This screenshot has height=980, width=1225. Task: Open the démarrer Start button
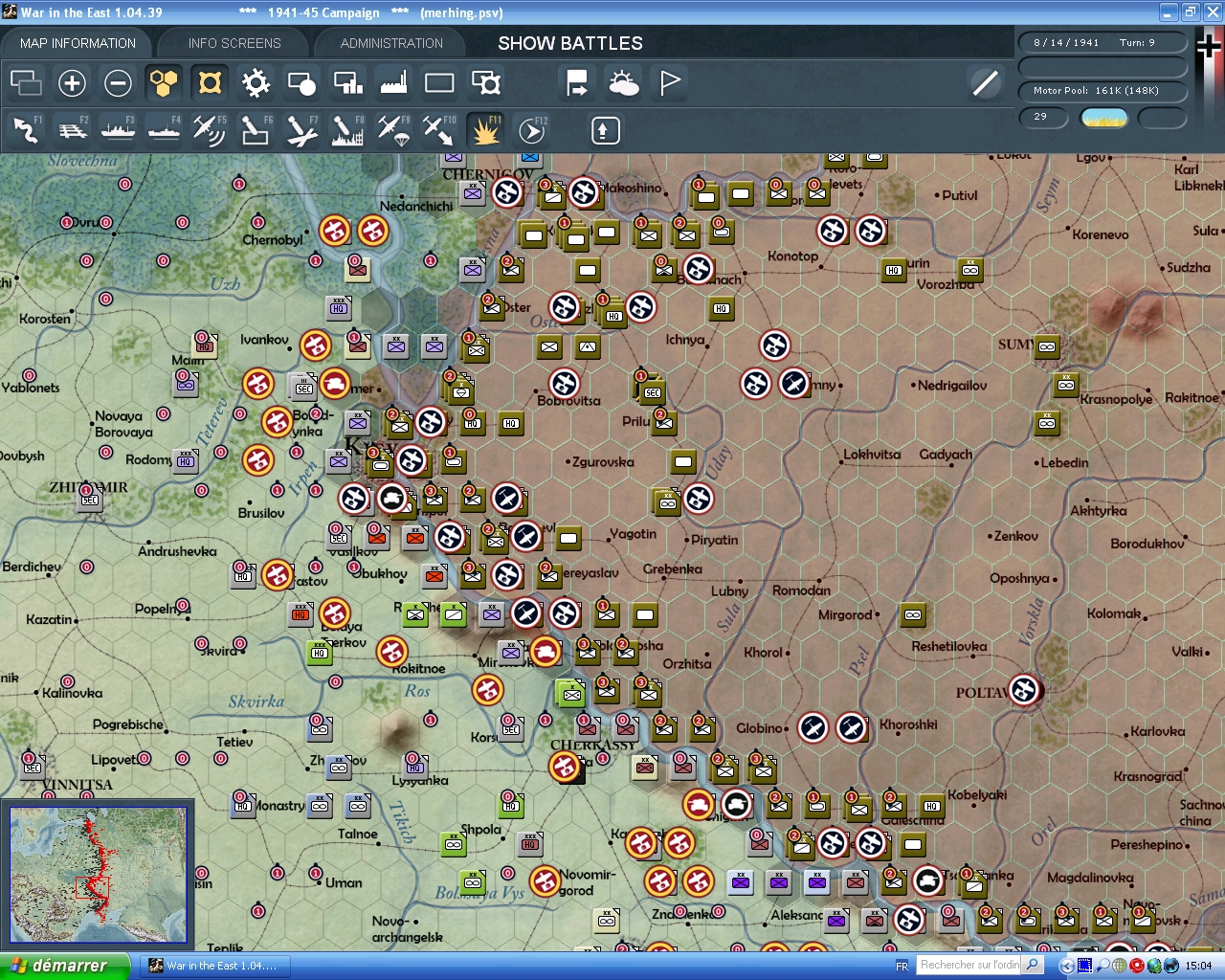(x=64, y=966)
